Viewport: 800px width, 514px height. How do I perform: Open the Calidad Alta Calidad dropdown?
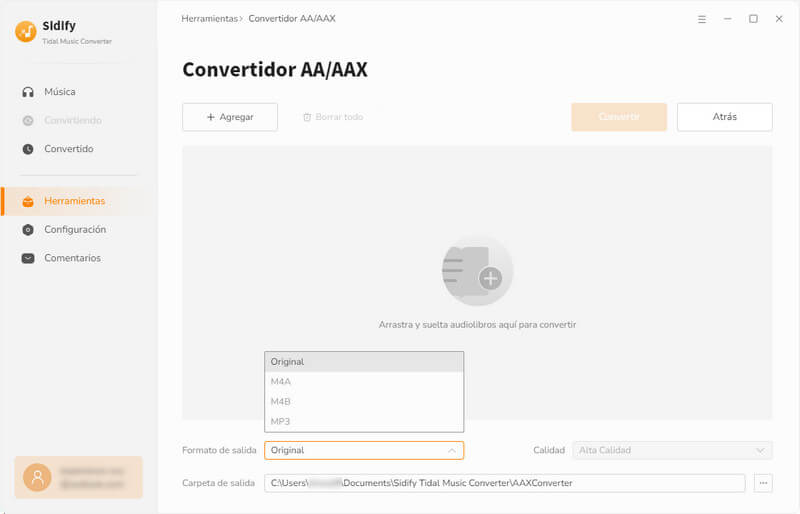tap(672, 451)
